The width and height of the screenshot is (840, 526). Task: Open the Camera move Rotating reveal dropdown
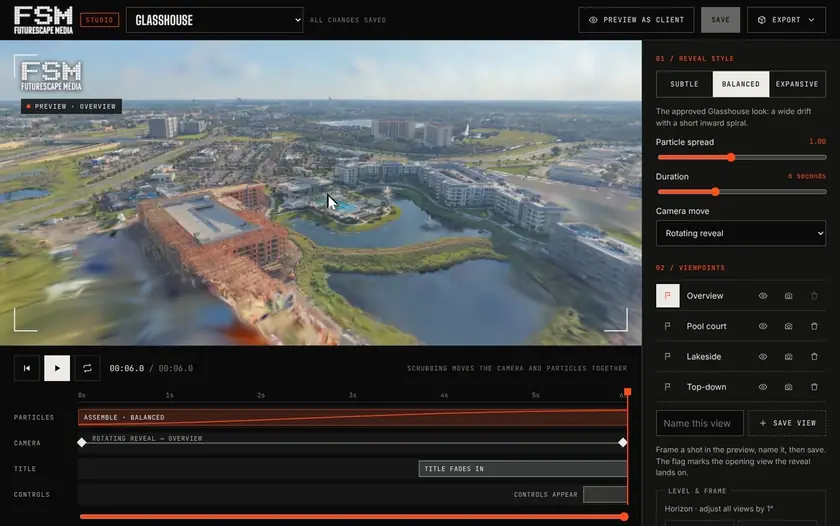point(740,233)
